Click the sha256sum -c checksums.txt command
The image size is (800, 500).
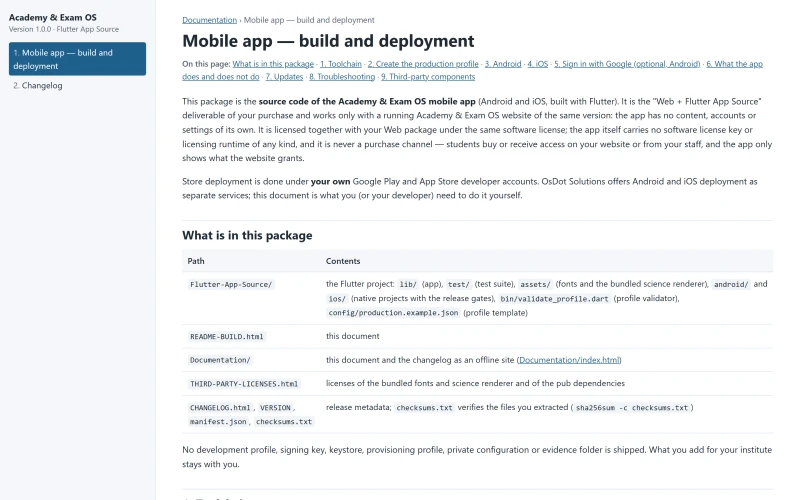(632, 408)
